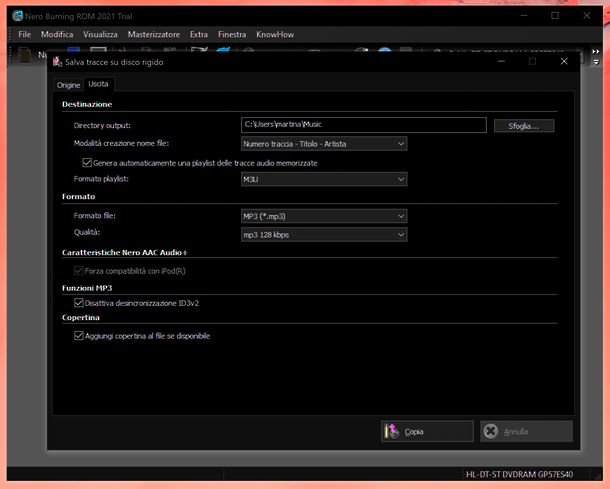Click the Salva tracce dialog title icon
610x489 pixels.
(x=58, y=62)
